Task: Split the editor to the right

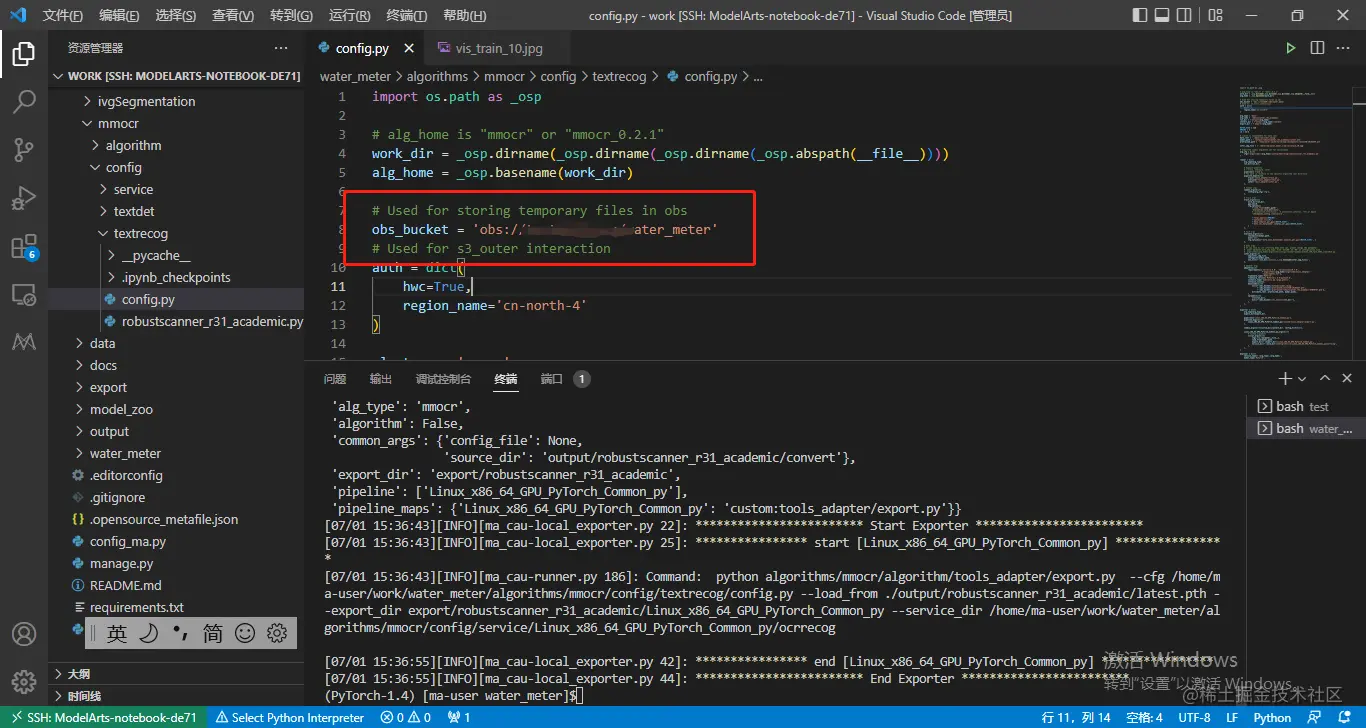Action: (1317, 48)
